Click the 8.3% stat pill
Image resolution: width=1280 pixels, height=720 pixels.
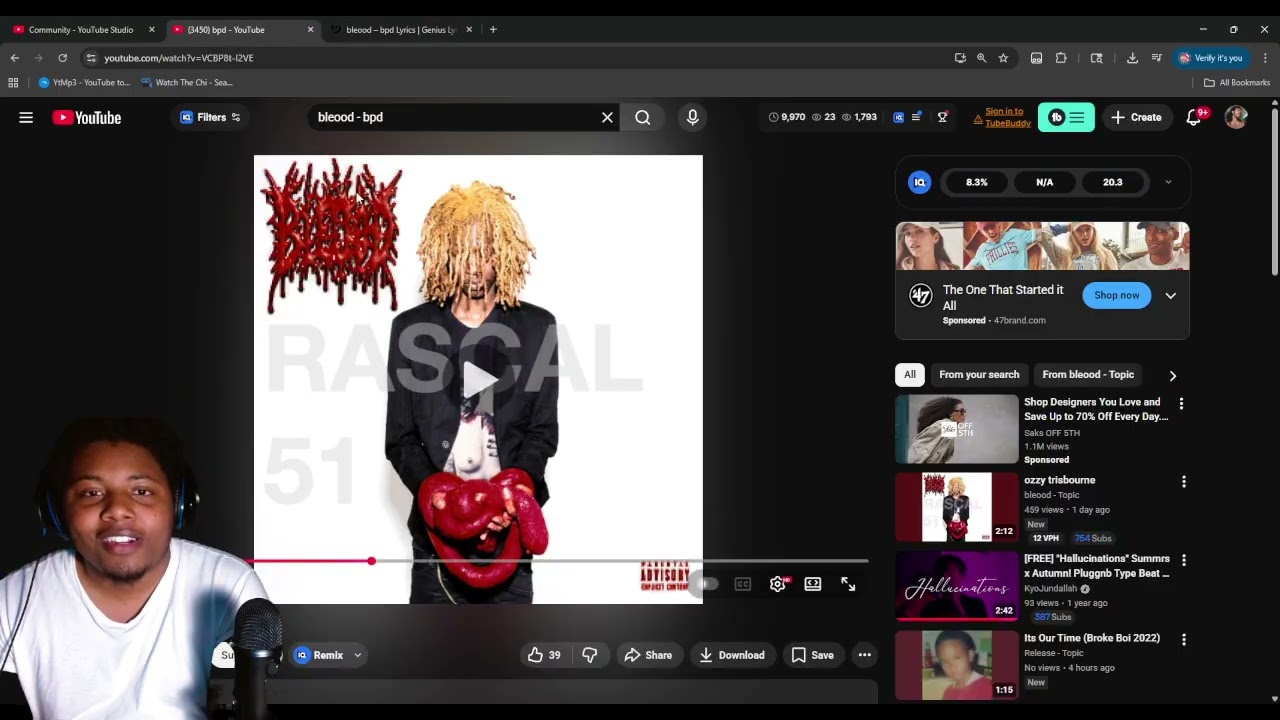point(976,182)
